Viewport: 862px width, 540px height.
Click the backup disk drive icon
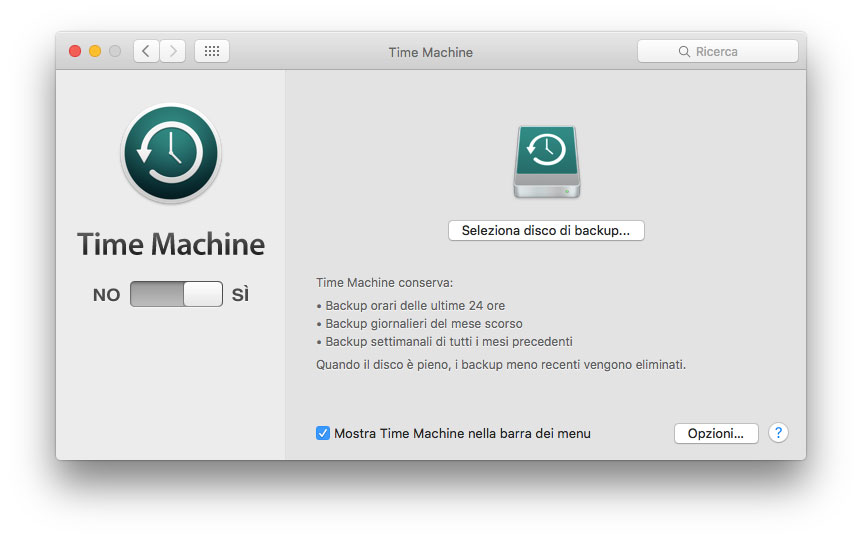point(547,162)
